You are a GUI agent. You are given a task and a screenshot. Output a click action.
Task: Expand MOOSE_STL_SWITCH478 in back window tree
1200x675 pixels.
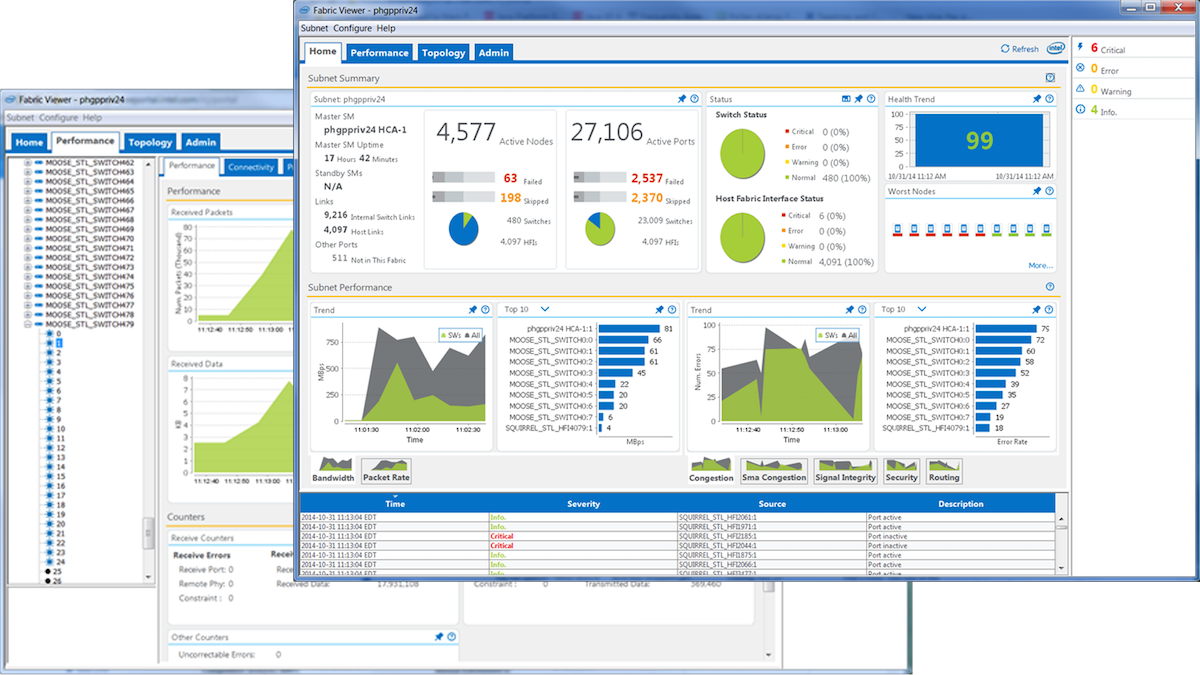coord(27,315)
